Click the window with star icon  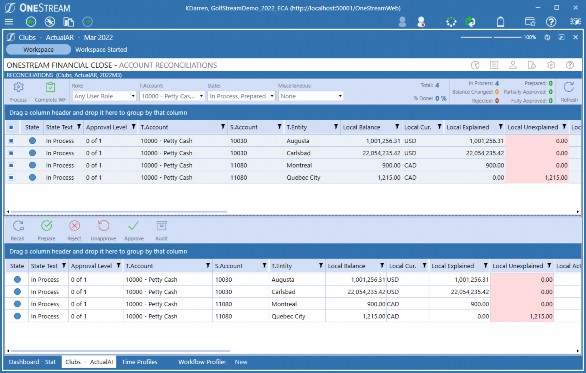pyautogui.click(x=530, y=22)
